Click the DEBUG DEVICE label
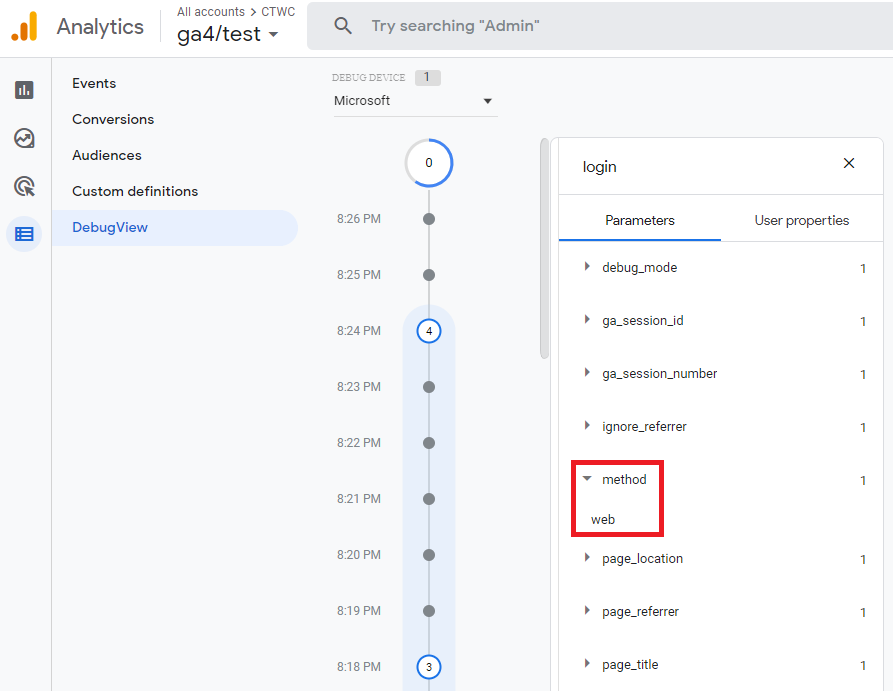The height and width of the screenshot is (691, 893). click(x=368, y=77)
